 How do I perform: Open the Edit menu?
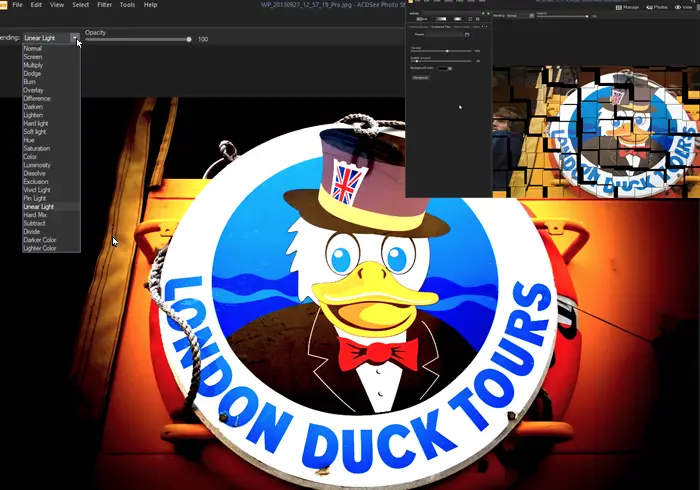coord(36,5)
